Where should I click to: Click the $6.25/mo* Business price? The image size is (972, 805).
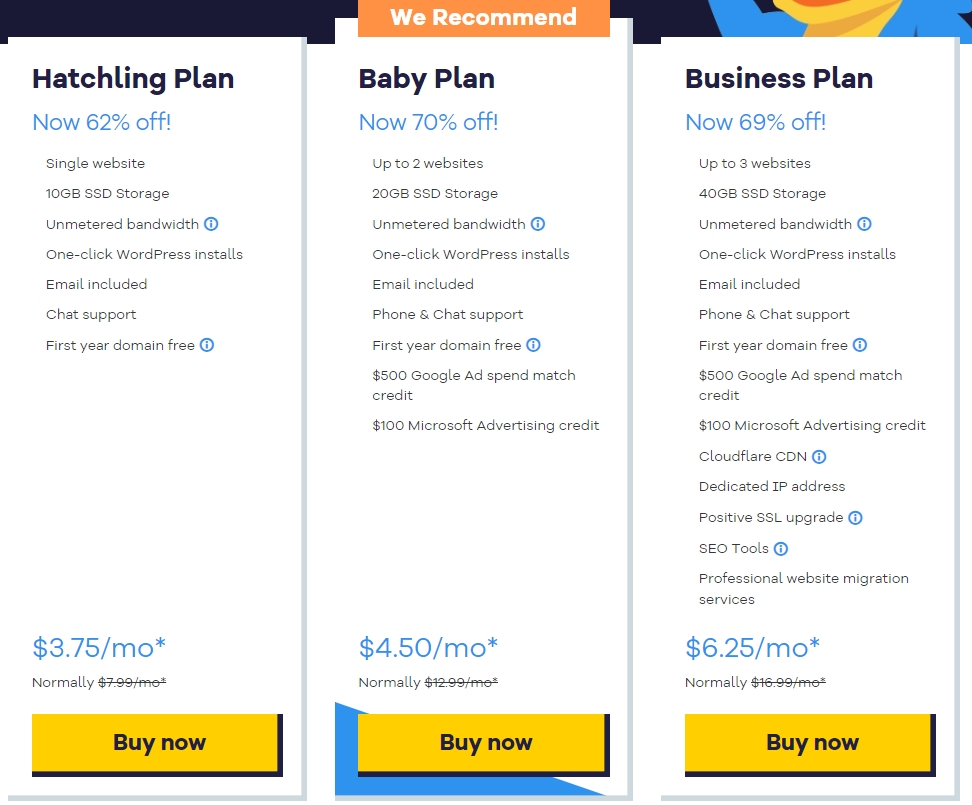[752, 647]
